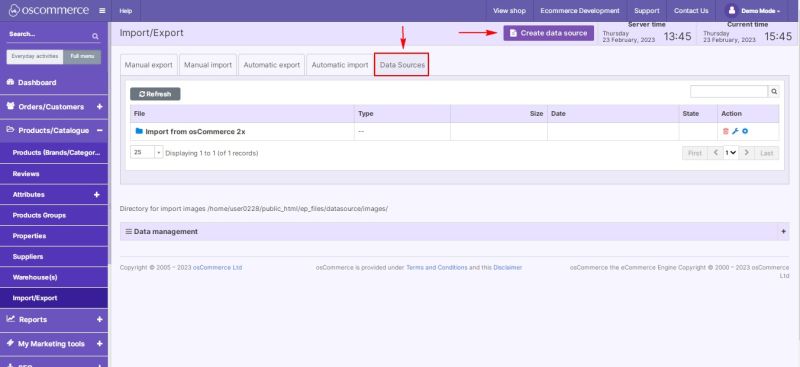Open Disclaimer link in footer
The width and height of the screenshot is (800, 367).
coord(508,267)
